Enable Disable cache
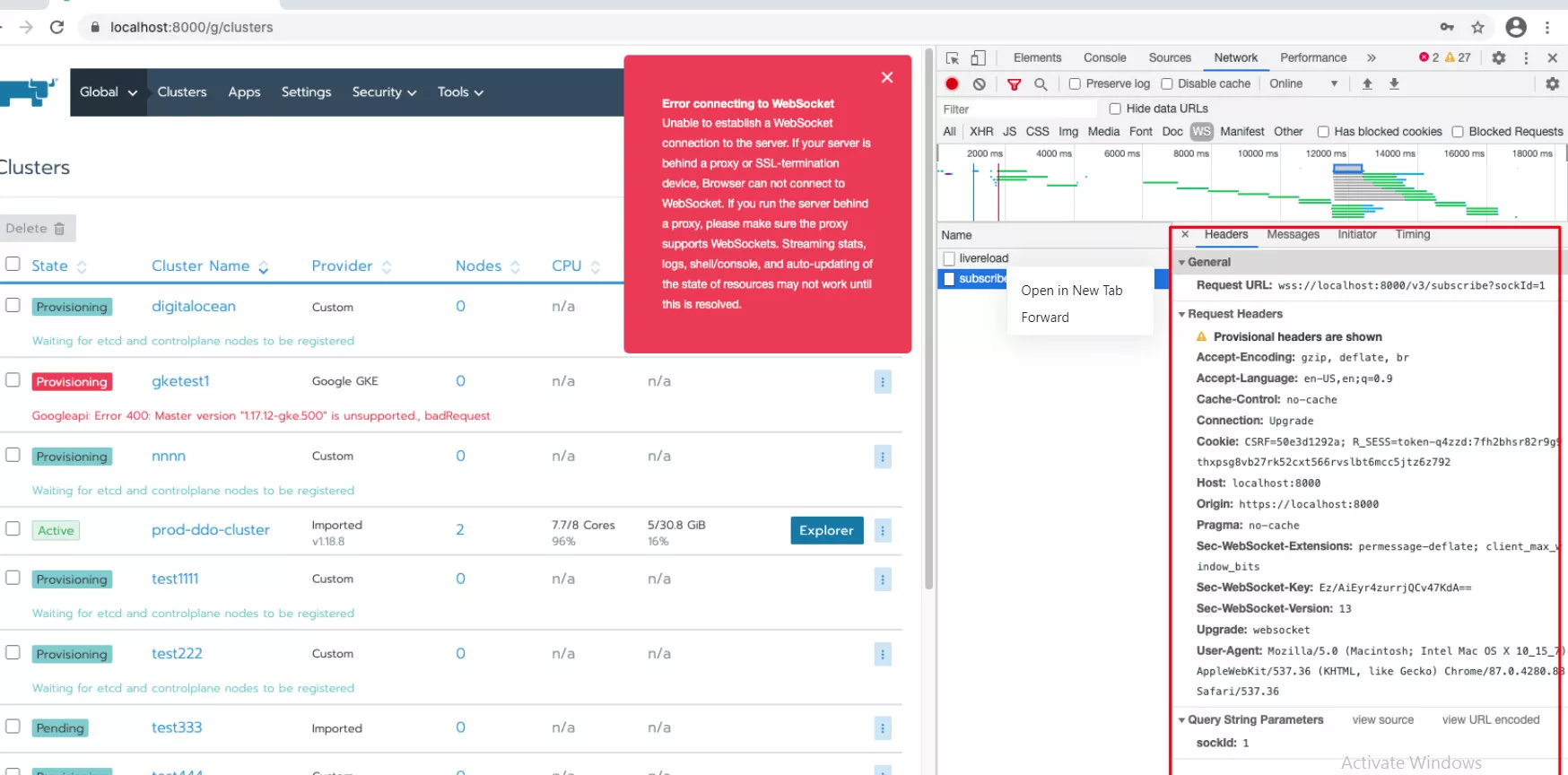 [x=1167, y=83]
